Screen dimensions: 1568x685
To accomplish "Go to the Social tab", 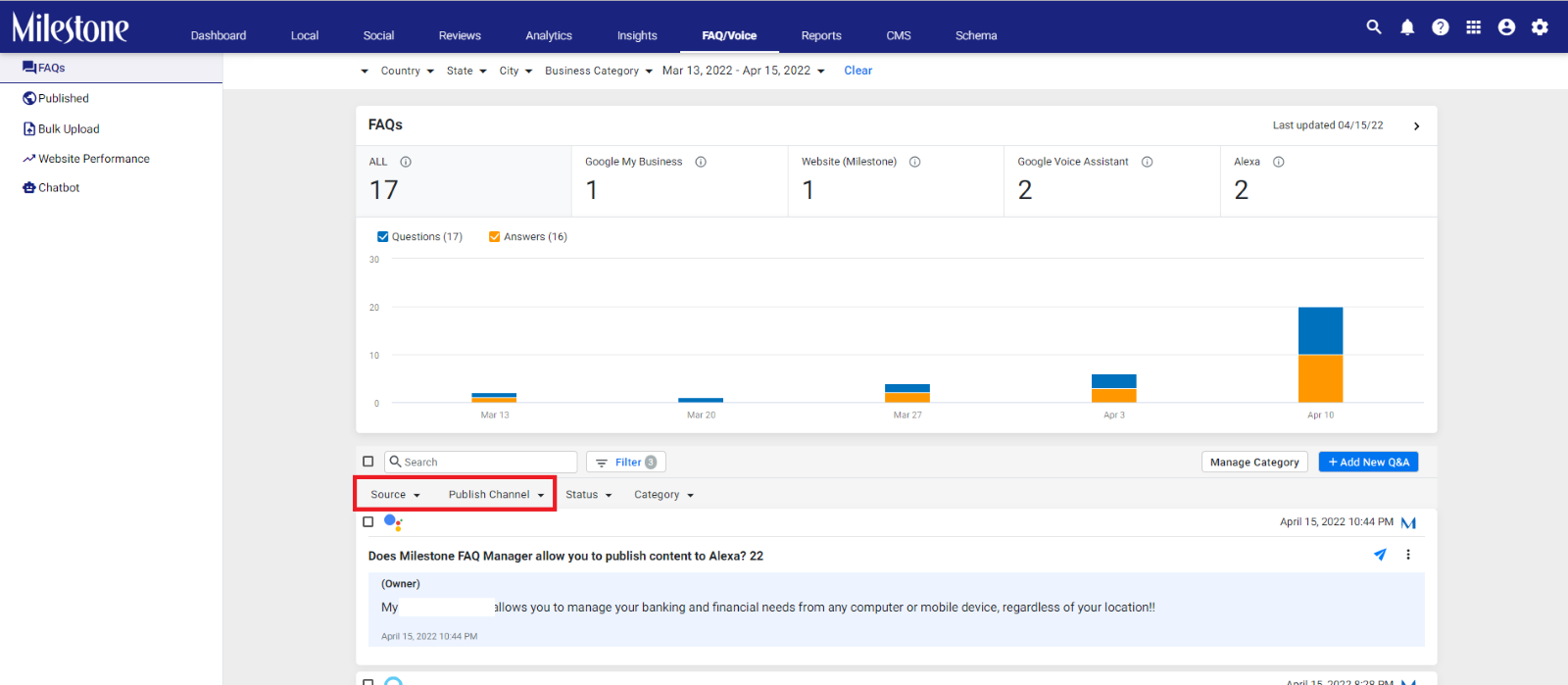I will click(378, 35).
